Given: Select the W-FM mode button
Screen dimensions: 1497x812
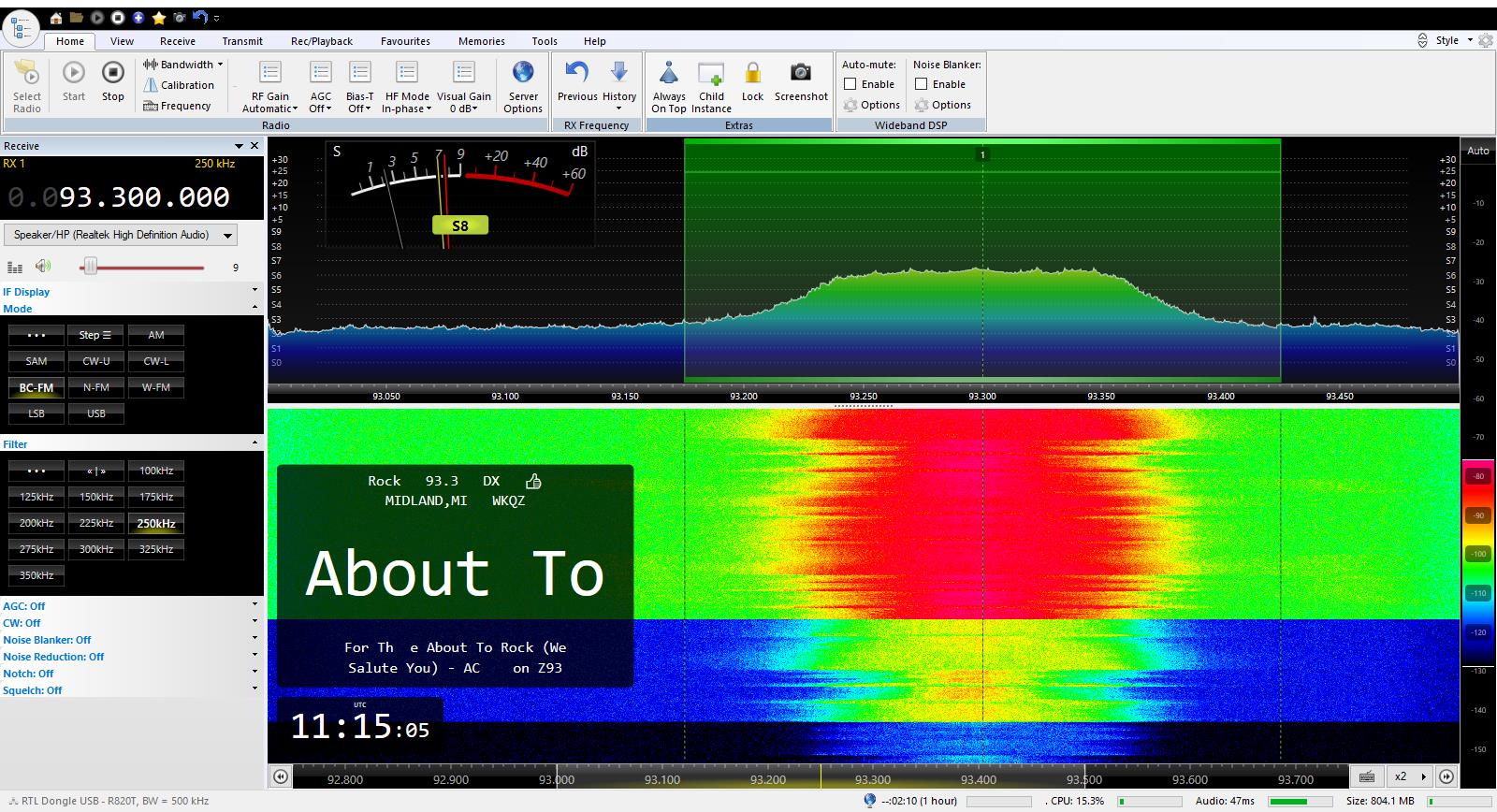Looking at the screenshot, I should pos(156,387).
